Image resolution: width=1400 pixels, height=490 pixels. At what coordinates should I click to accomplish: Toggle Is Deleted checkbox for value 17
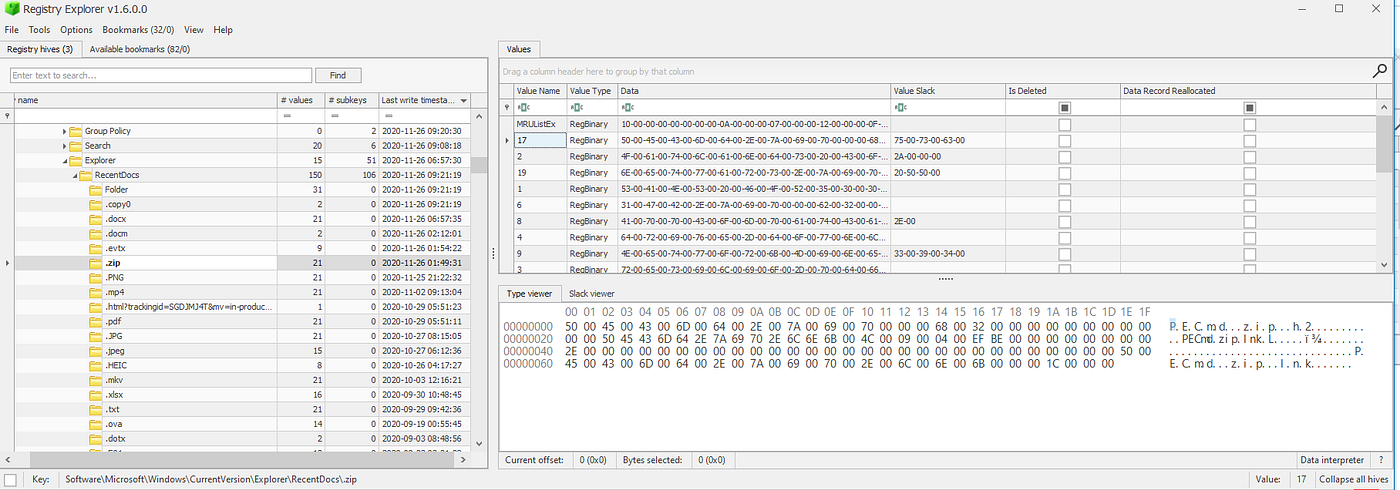1064,140
